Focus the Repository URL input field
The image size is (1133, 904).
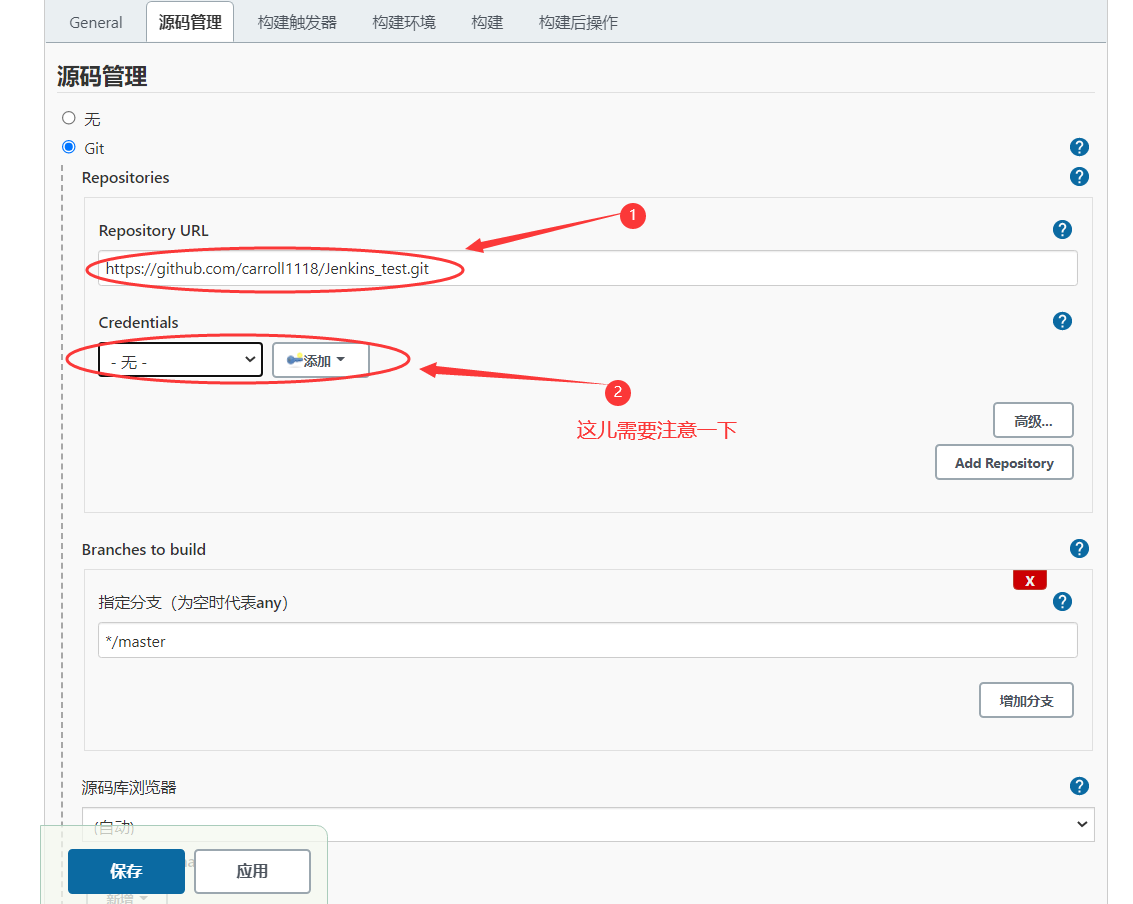click(x=587, y=268)
